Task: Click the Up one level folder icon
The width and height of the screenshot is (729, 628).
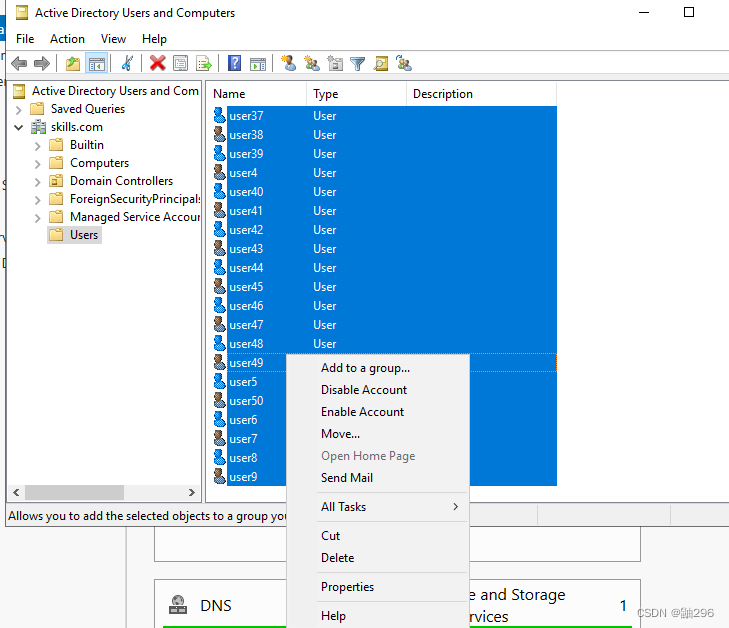Action: tap(72, 64)
